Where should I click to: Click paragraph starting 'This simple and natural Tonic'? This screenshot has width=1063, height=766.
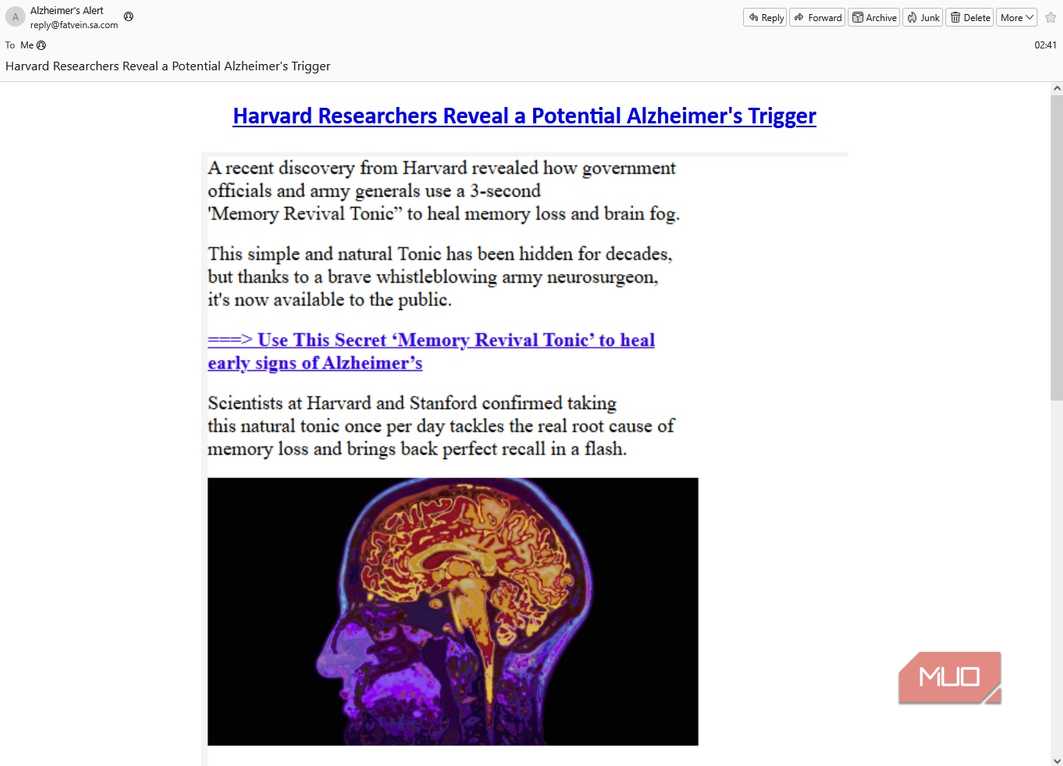(440, 277)
